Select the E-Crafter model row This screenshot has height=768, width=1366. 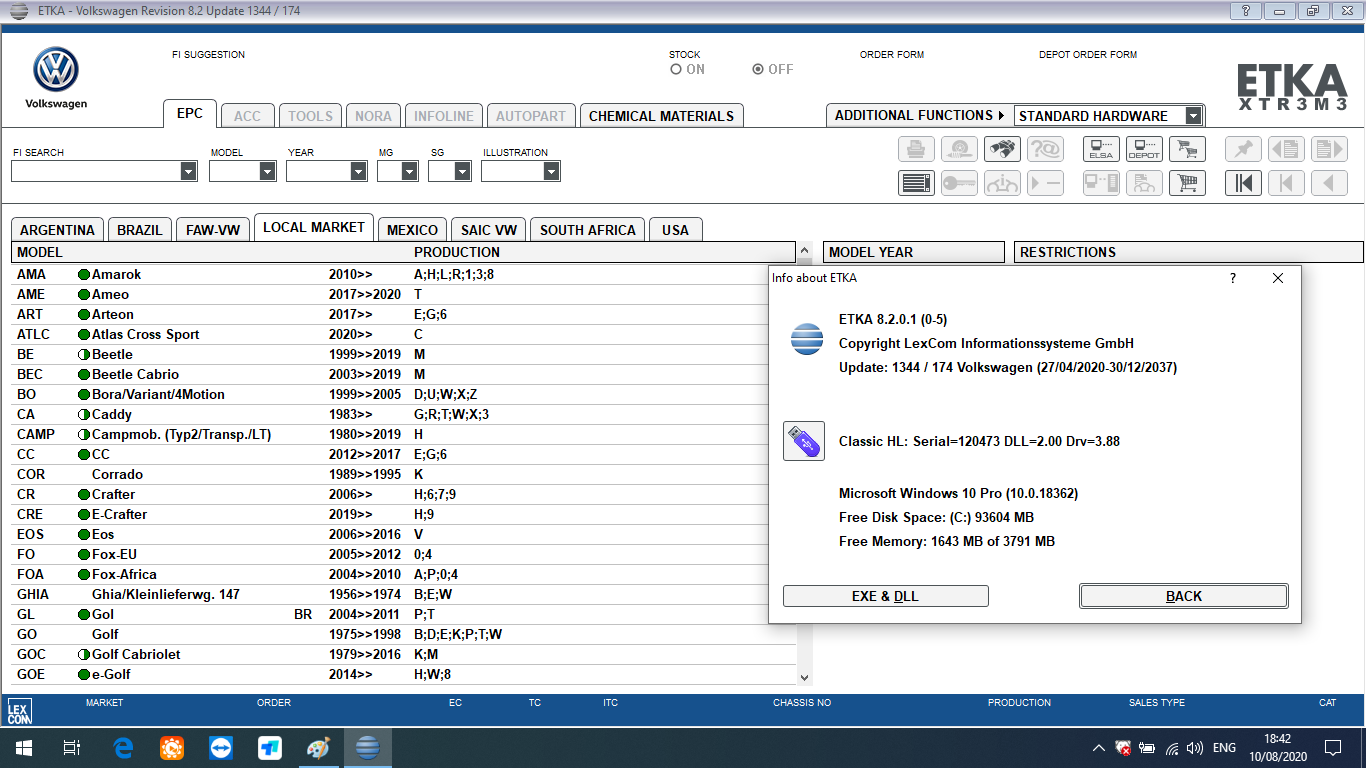click(x=404, y=514)
